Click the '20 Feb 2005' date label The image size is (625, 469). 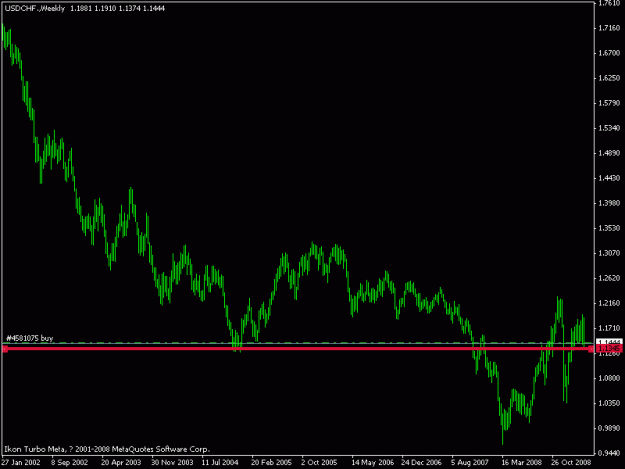click(271, 463)
